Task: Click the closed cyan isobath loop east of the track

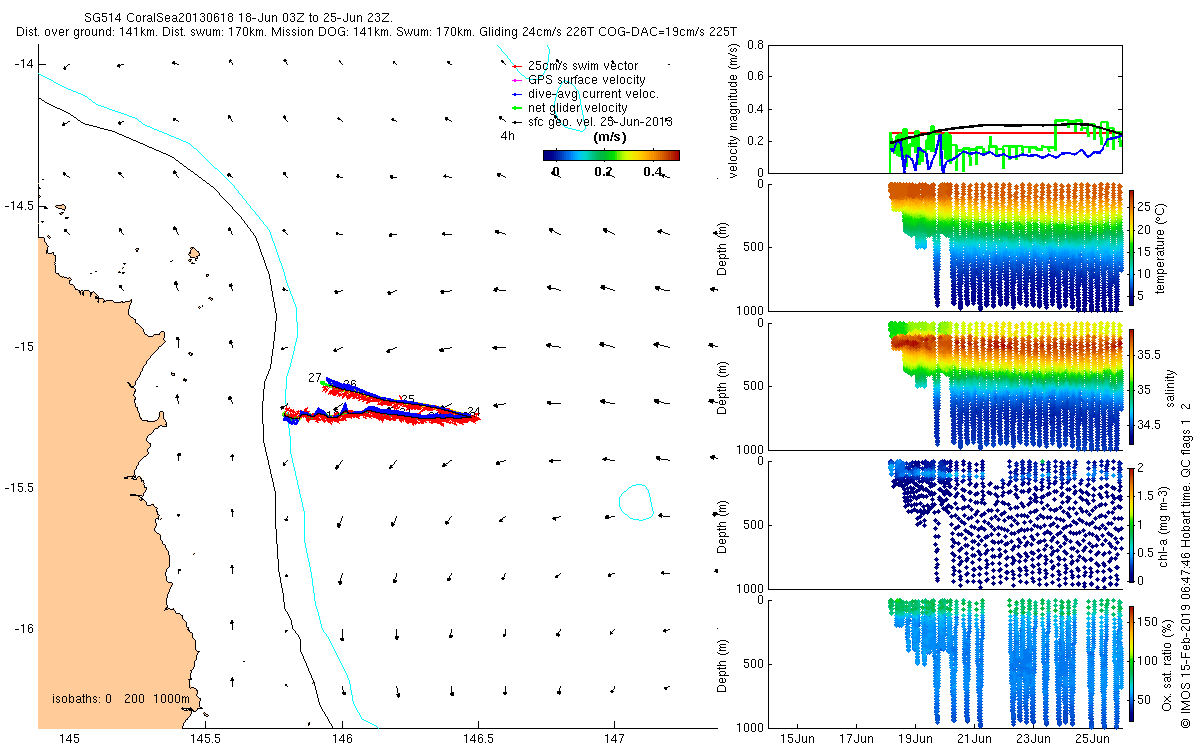Action: [636, 501]
